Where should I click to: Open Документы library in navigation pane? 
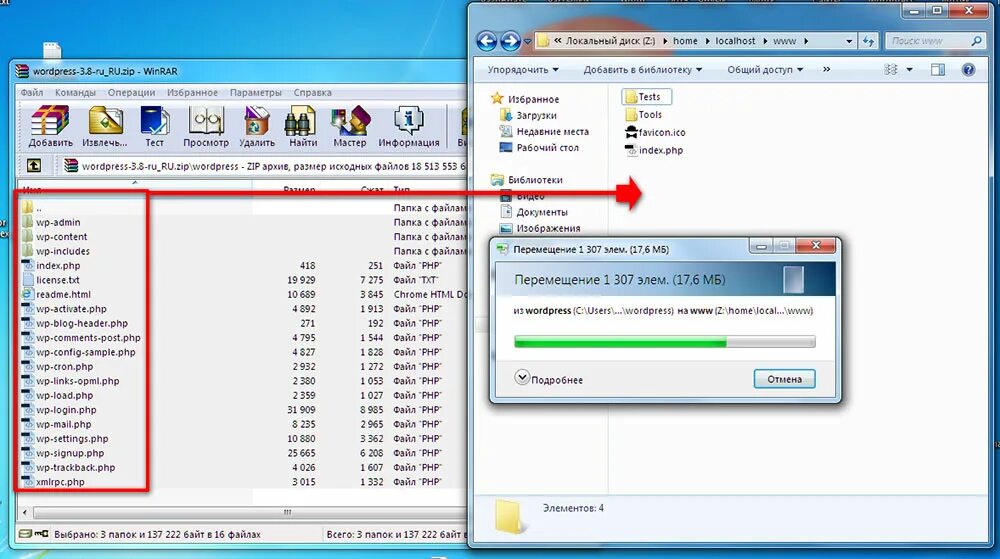(534, 212)
